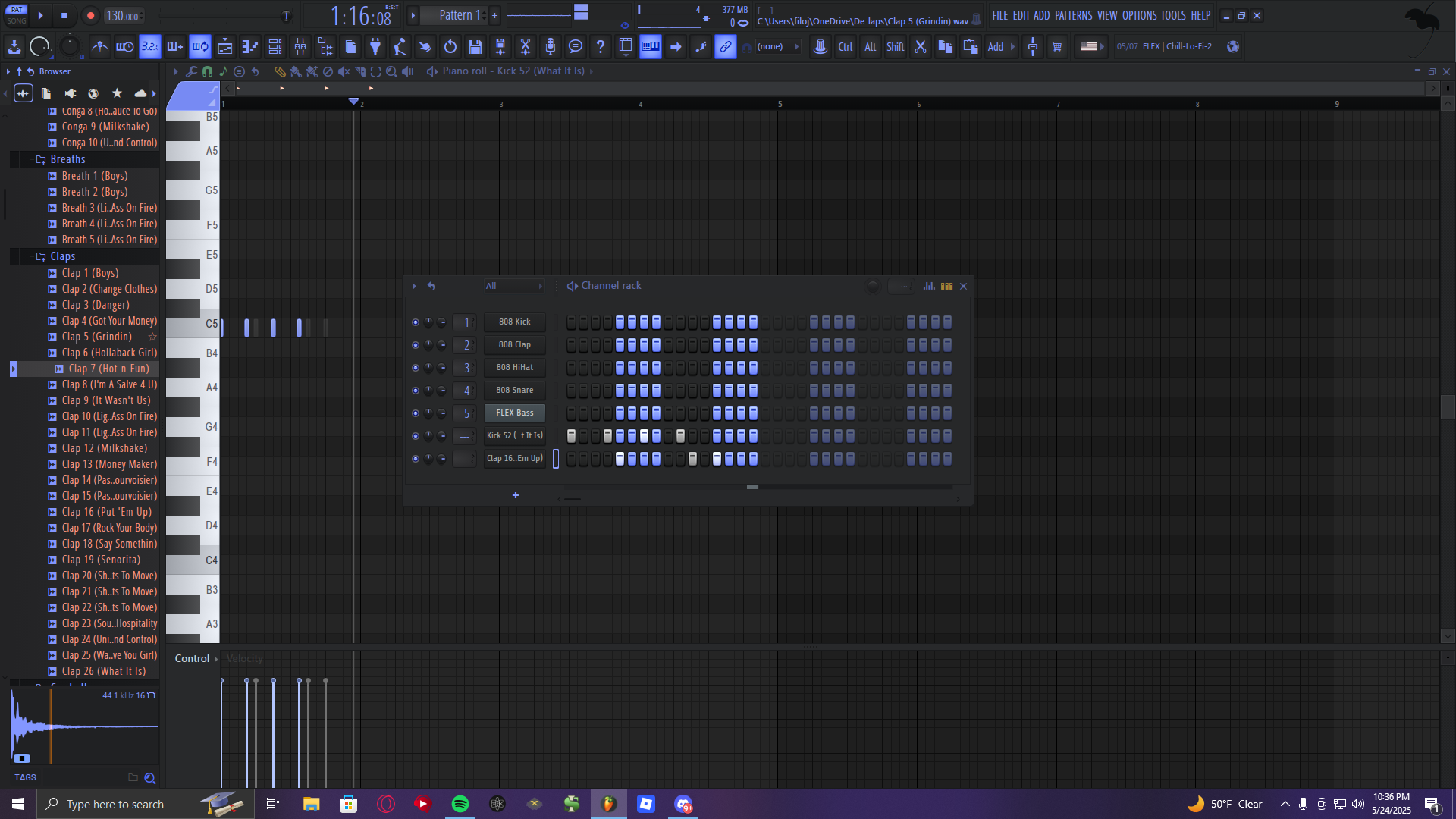Select the FLEX Bass channel button
This screenshot has height=819, width=1456.
514,413
